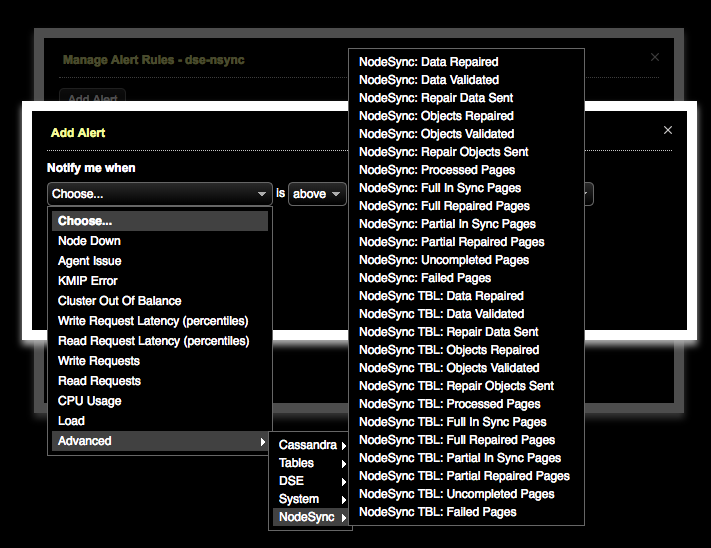Screen dimensions: 711x548
Task: Expand DSE submenu
Action: point(311,481)
